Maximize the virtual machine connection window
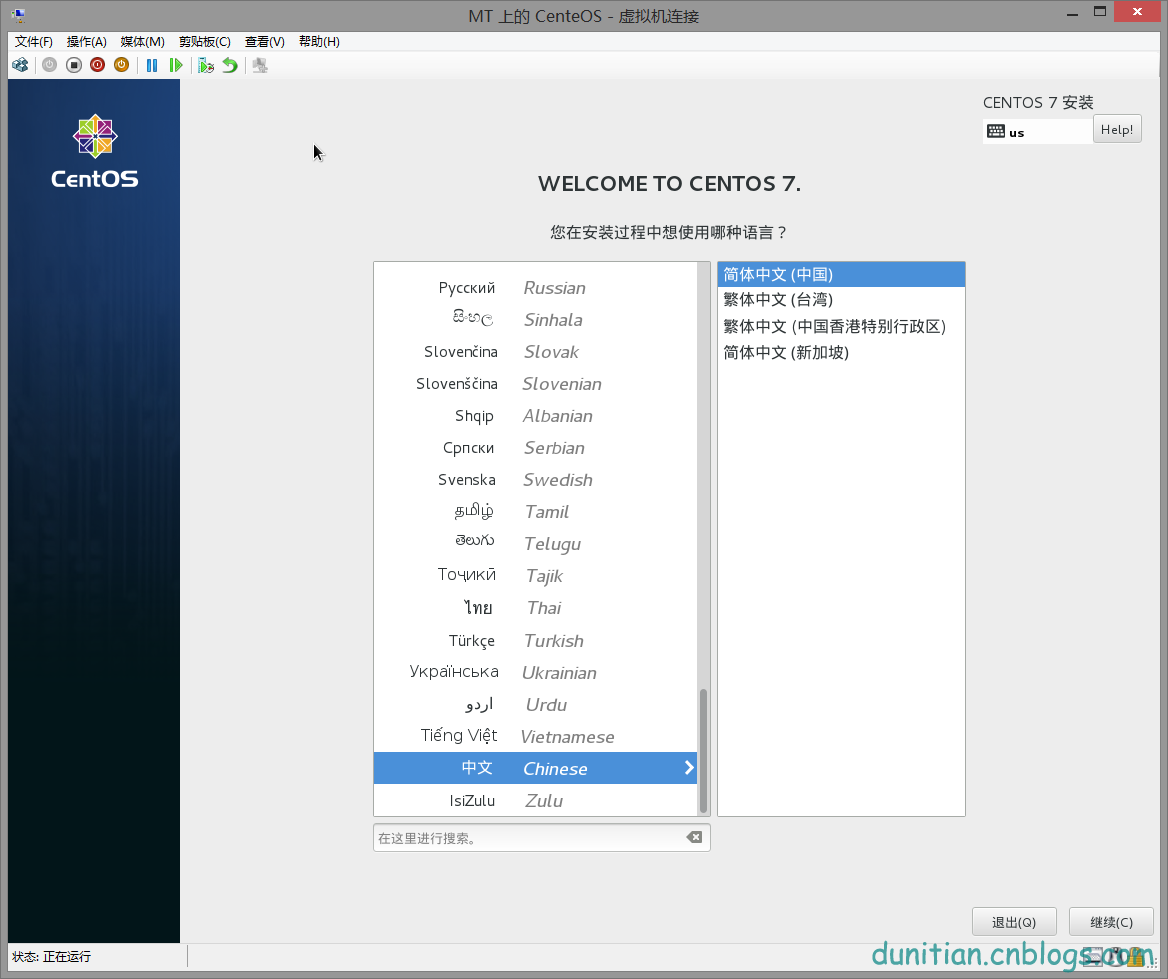 pos(1099,12)
